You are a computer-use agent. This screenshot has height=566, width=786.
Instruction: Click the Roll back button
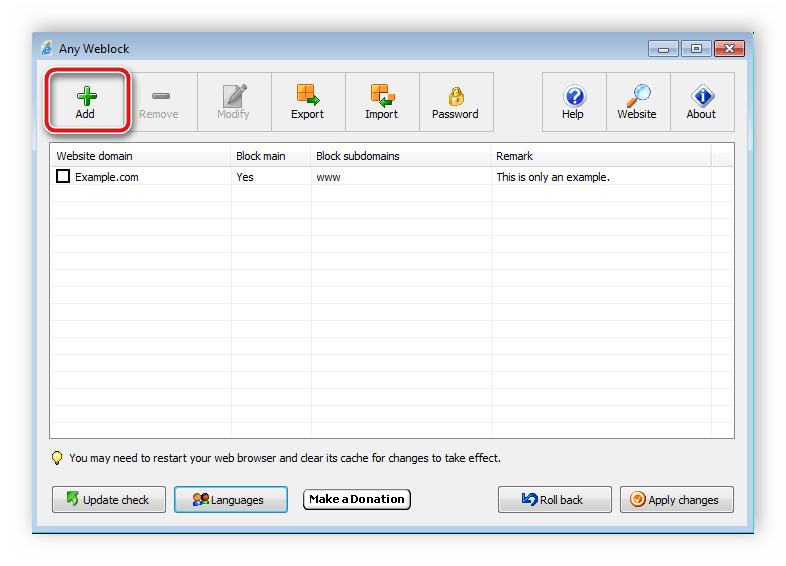(555, 499)
